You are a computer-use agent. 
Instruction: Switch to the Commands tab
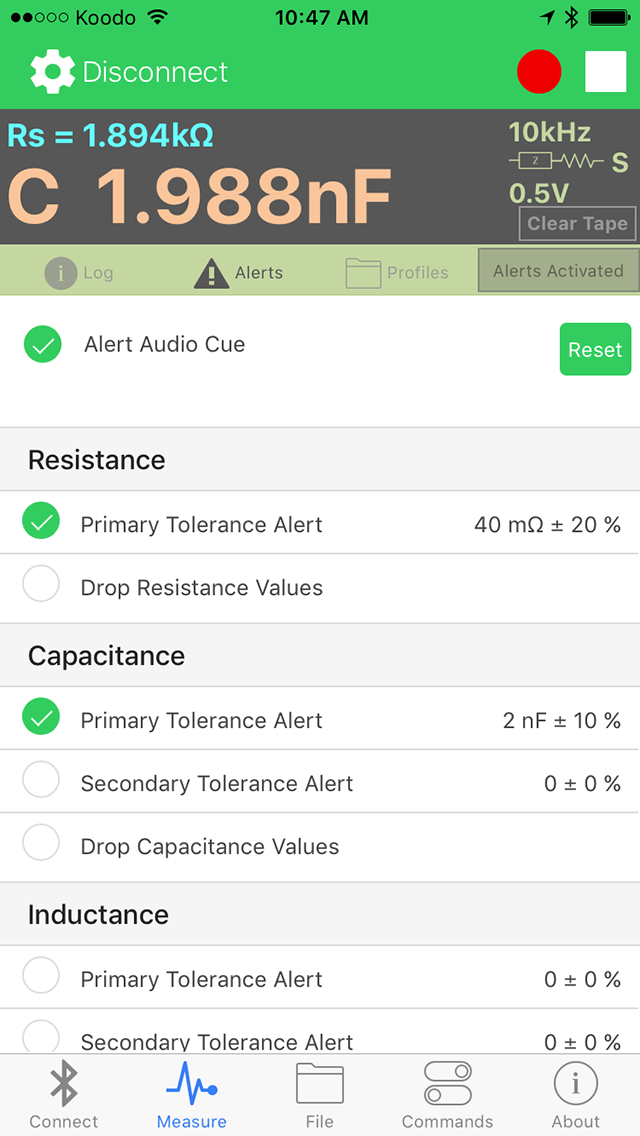click(x=447, y=1095)
